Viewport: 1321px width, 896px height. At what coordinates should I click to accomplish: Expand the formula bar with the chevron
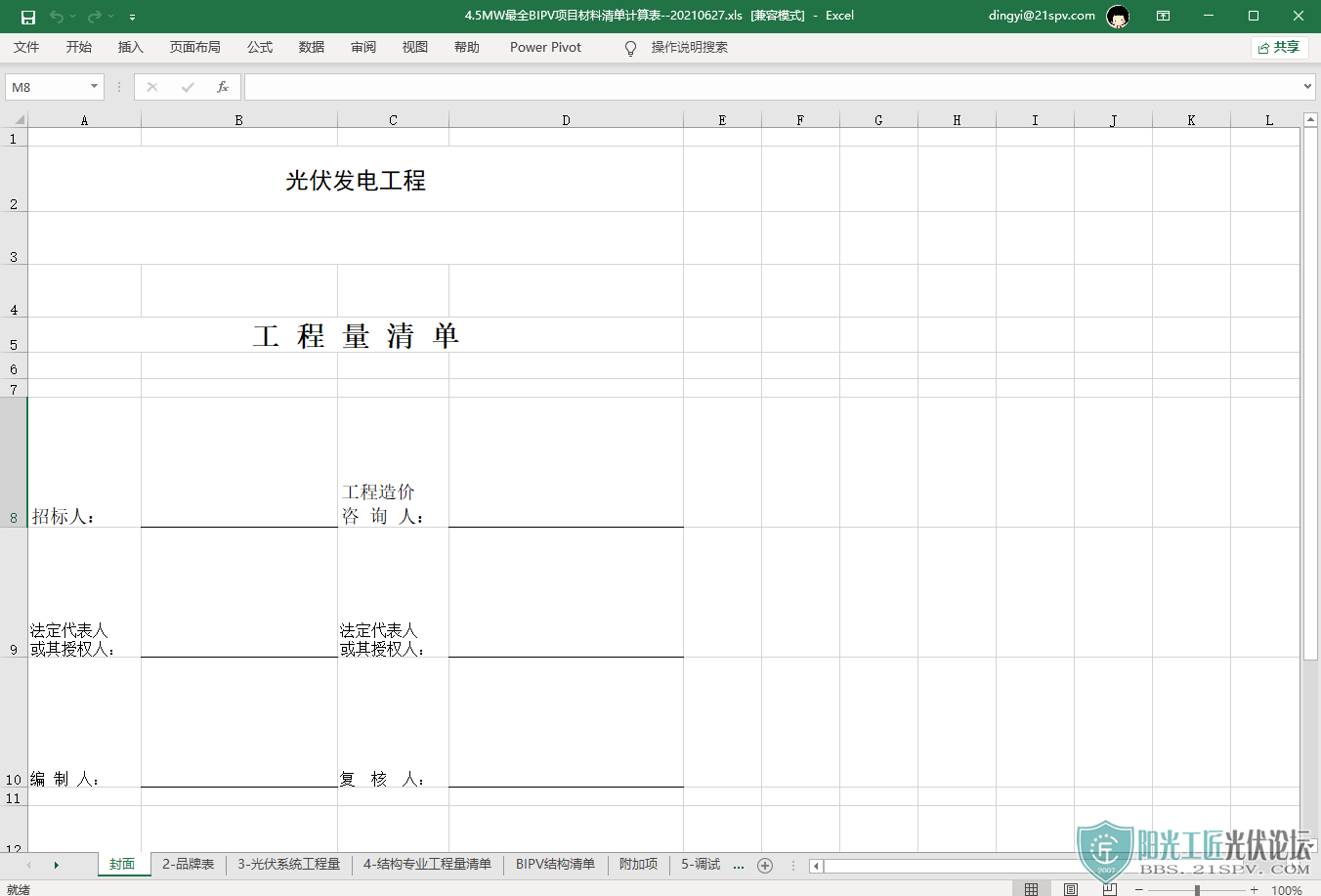pos(1308,87)
